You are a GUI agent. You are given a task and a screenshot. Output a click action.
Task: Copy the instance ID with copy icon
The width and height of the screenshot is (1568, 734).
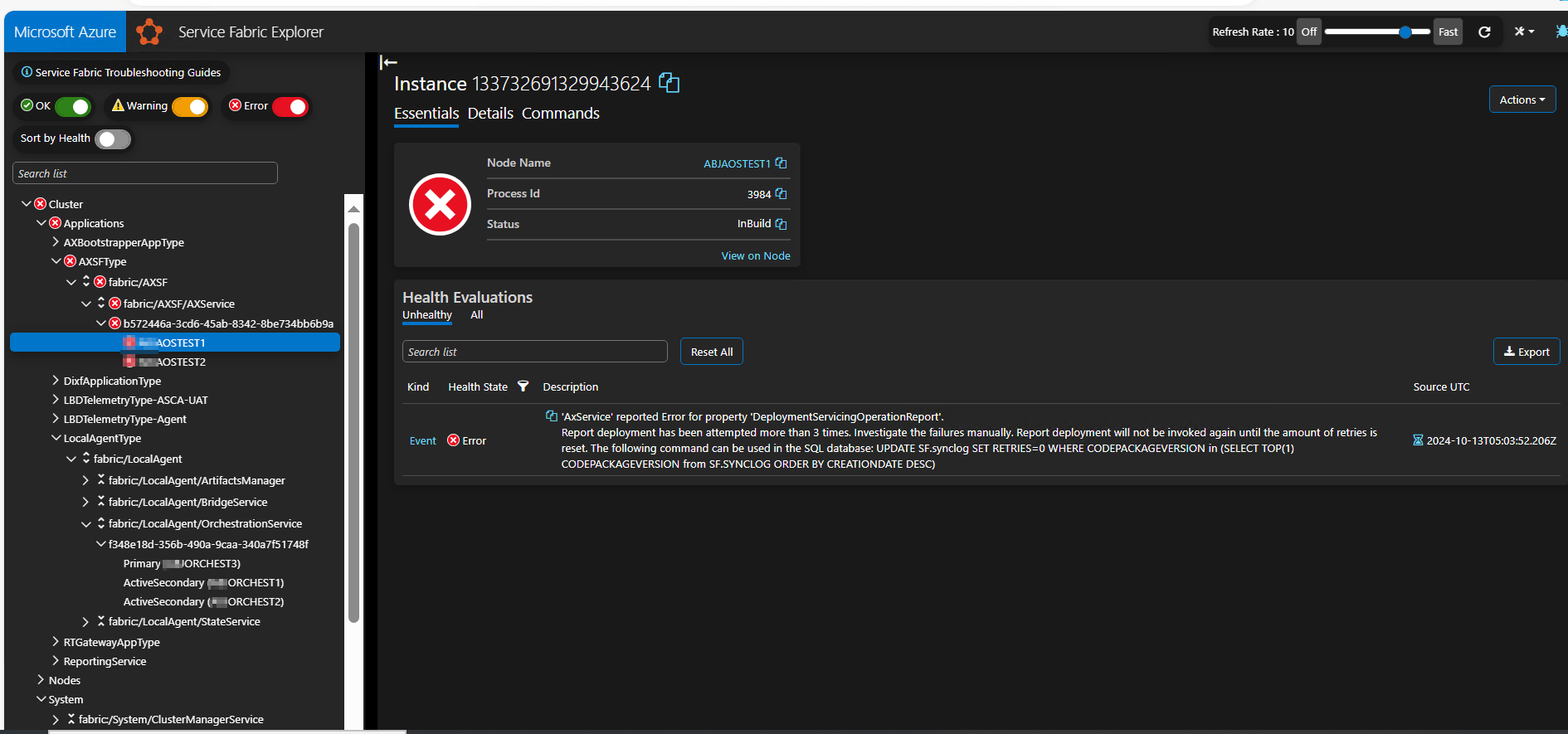pyautogui.click(x=669, y=83)
